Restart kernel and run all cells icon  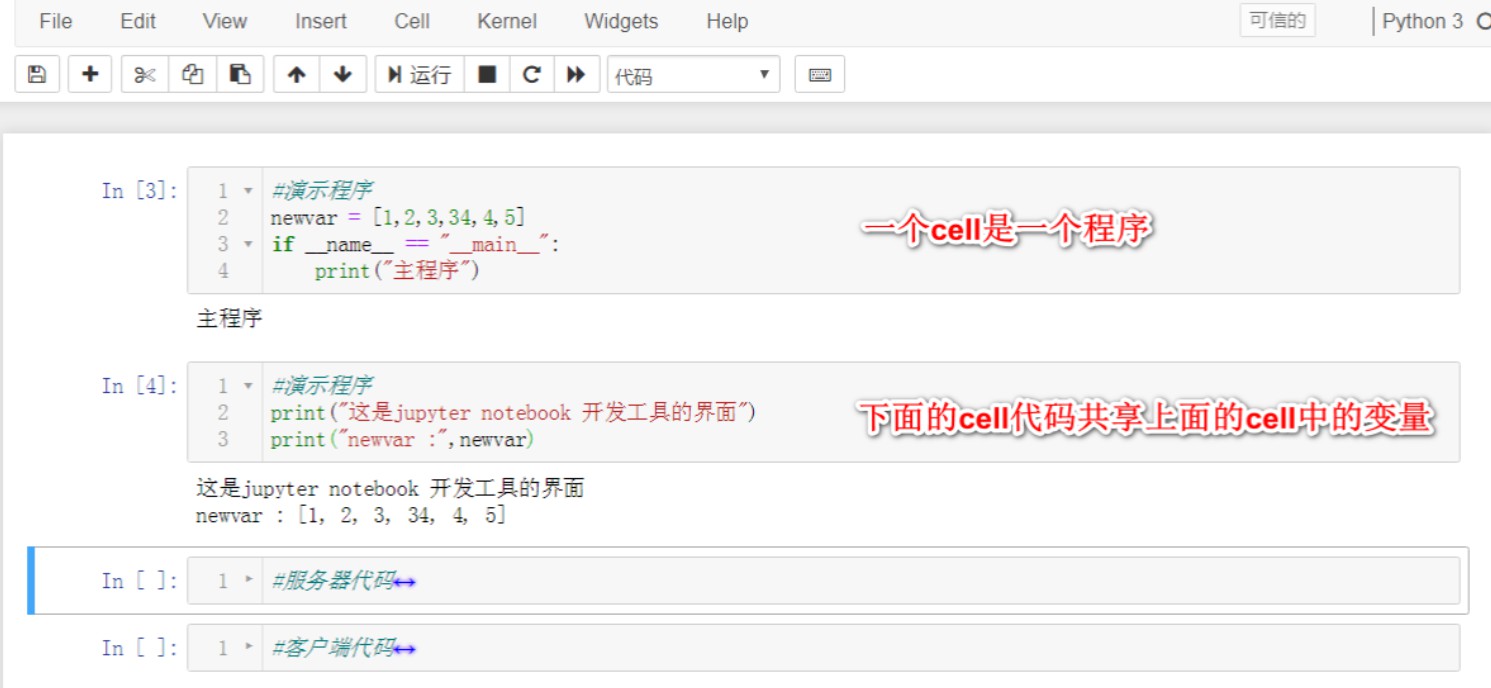point(576,74)
